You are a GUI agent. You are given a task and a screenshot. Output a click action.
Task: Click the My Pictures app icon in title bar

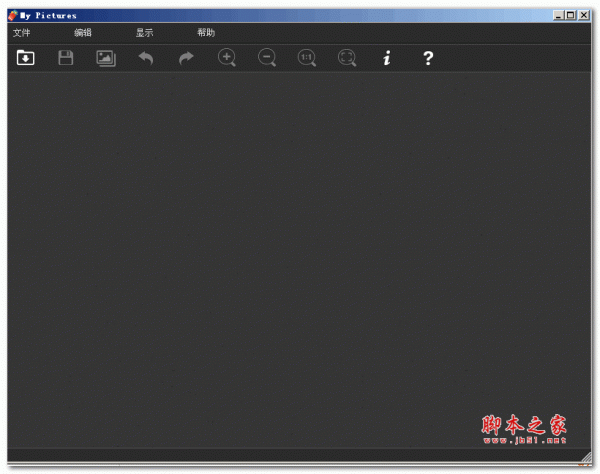pyautogui.click(x=13, y=15)
